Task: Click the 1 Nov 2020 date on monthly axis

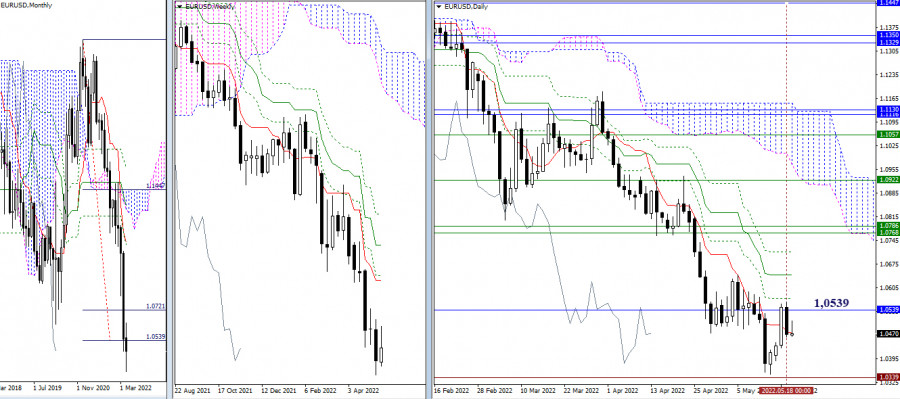Action: pyautogui.click(x=93, y=388)
